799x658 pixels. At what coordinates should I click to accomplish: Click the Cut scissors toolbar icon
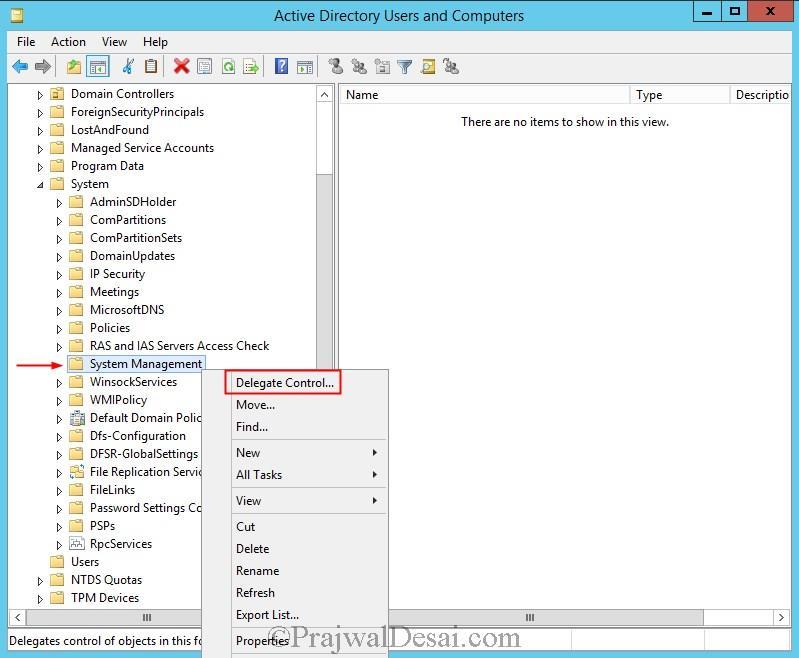128,66
